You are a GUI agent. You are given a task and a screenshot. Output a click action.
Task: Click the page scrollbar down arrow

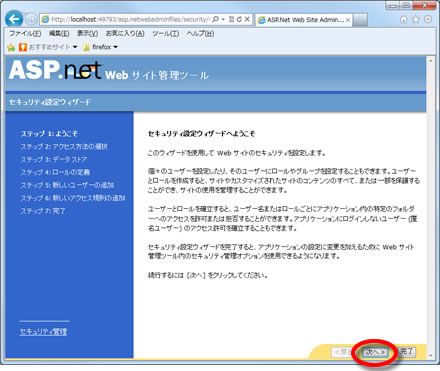tap(430, 356)
